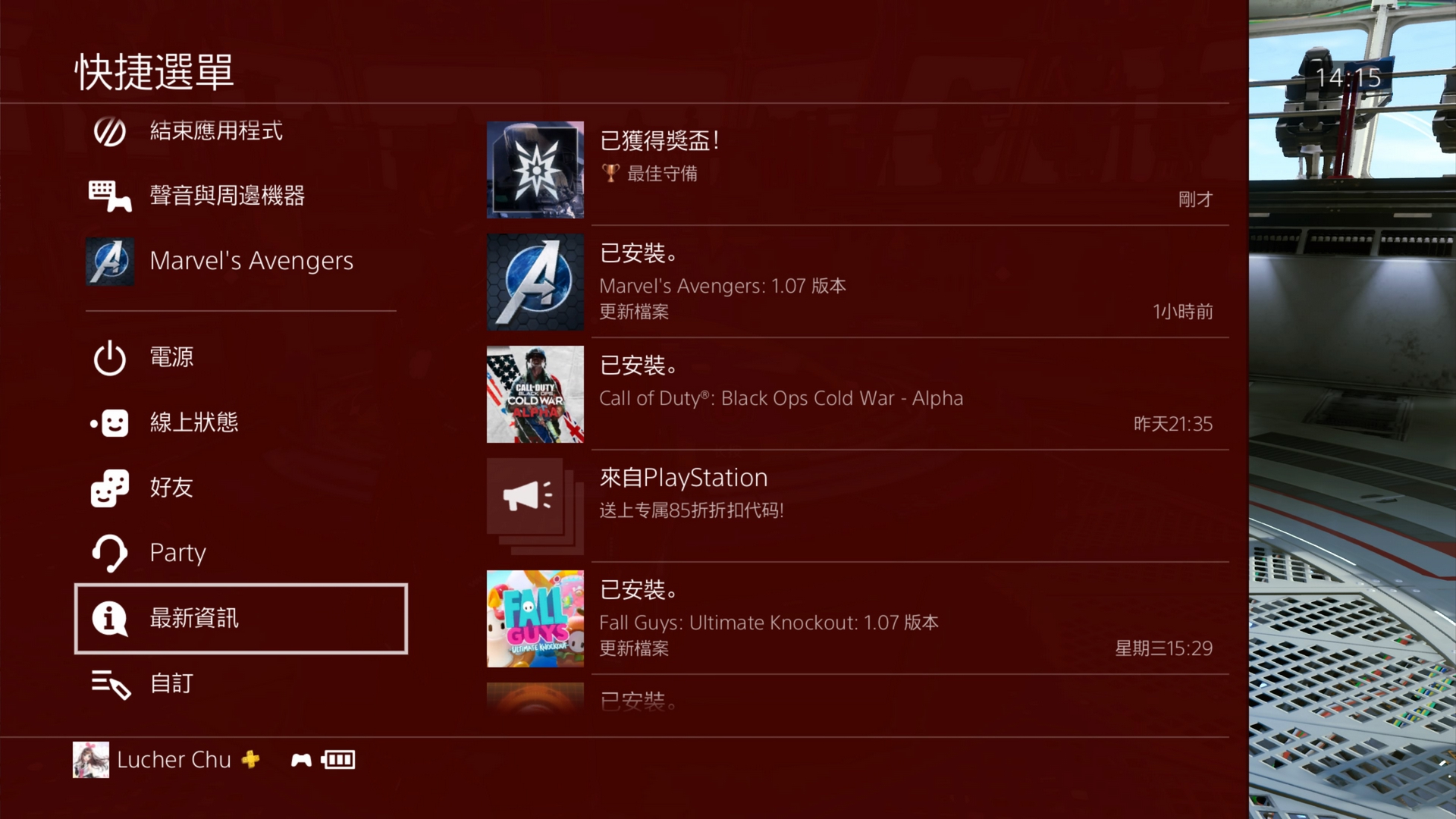
Task: Open the 來自PlayStation discount code message
Action: coord(857,507)
